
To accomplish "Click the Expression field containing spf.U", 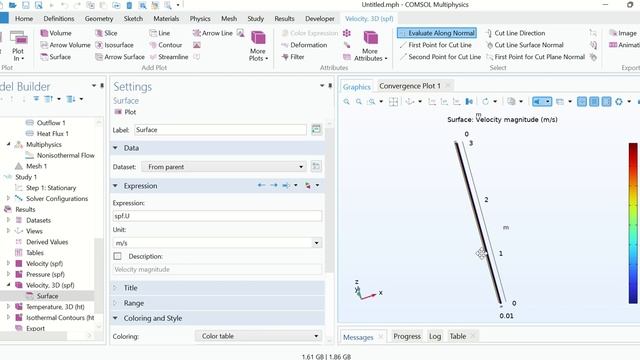I will 217,216.
